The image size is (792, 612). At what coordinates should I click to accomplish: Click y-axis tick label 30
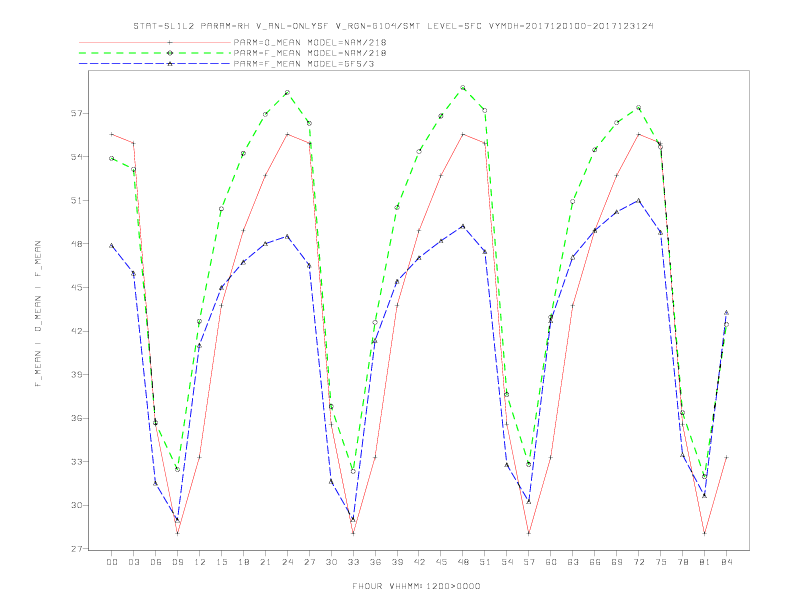pos(76,505)
